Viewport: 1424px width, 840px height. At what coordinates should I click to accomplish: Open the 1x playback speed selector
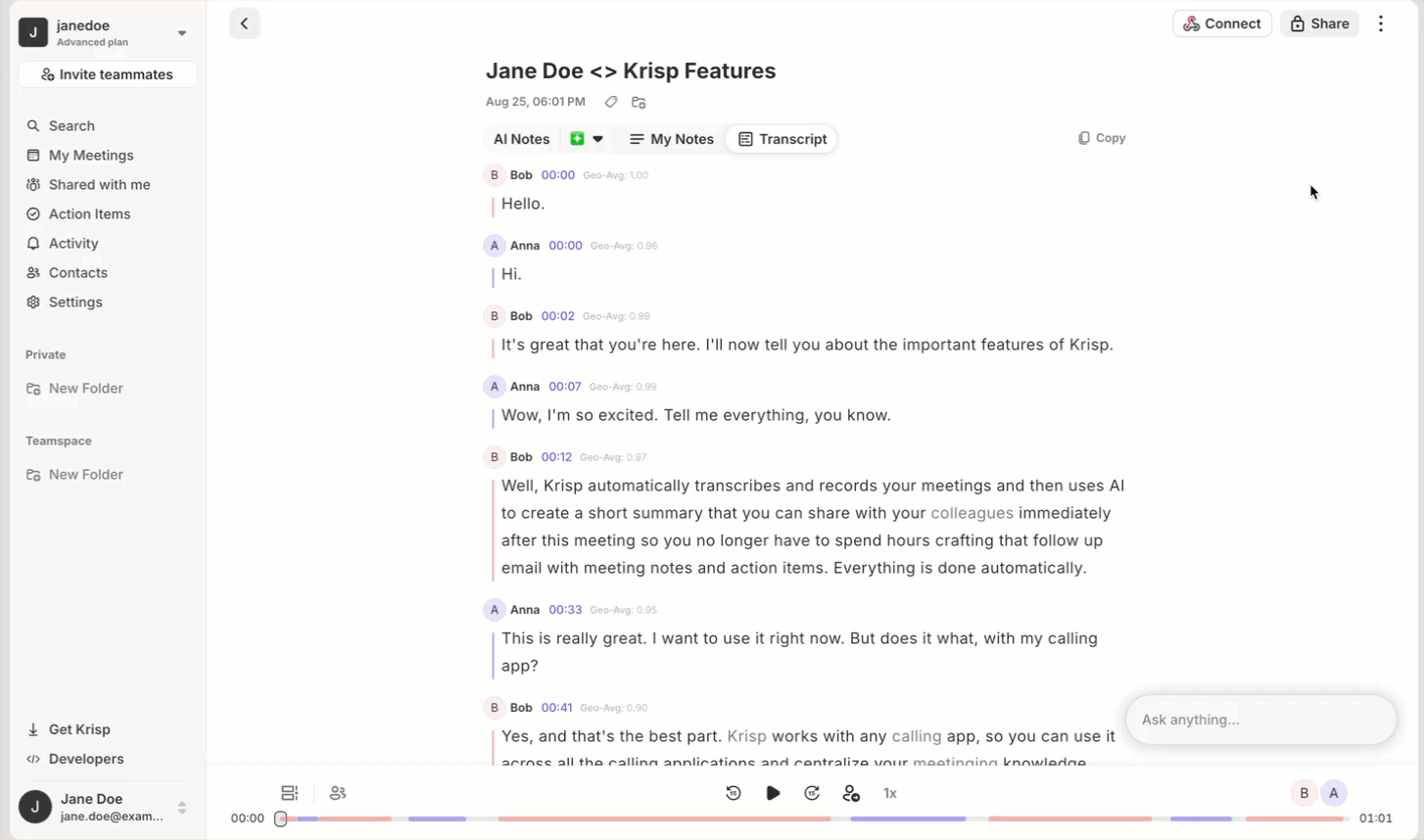890,793
